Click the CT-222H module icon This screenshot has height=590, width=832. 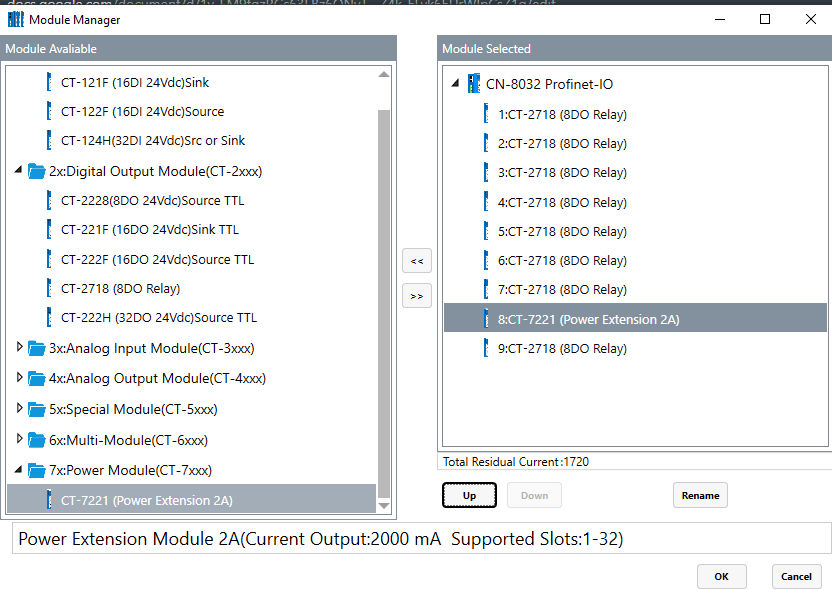pos(49,318)
